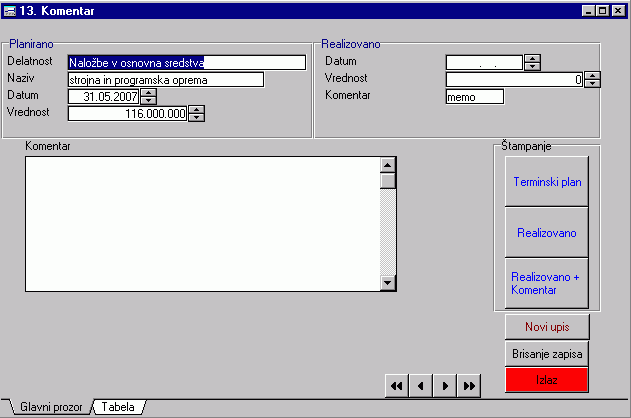Increase the planned Datum value

click(148, 93)
